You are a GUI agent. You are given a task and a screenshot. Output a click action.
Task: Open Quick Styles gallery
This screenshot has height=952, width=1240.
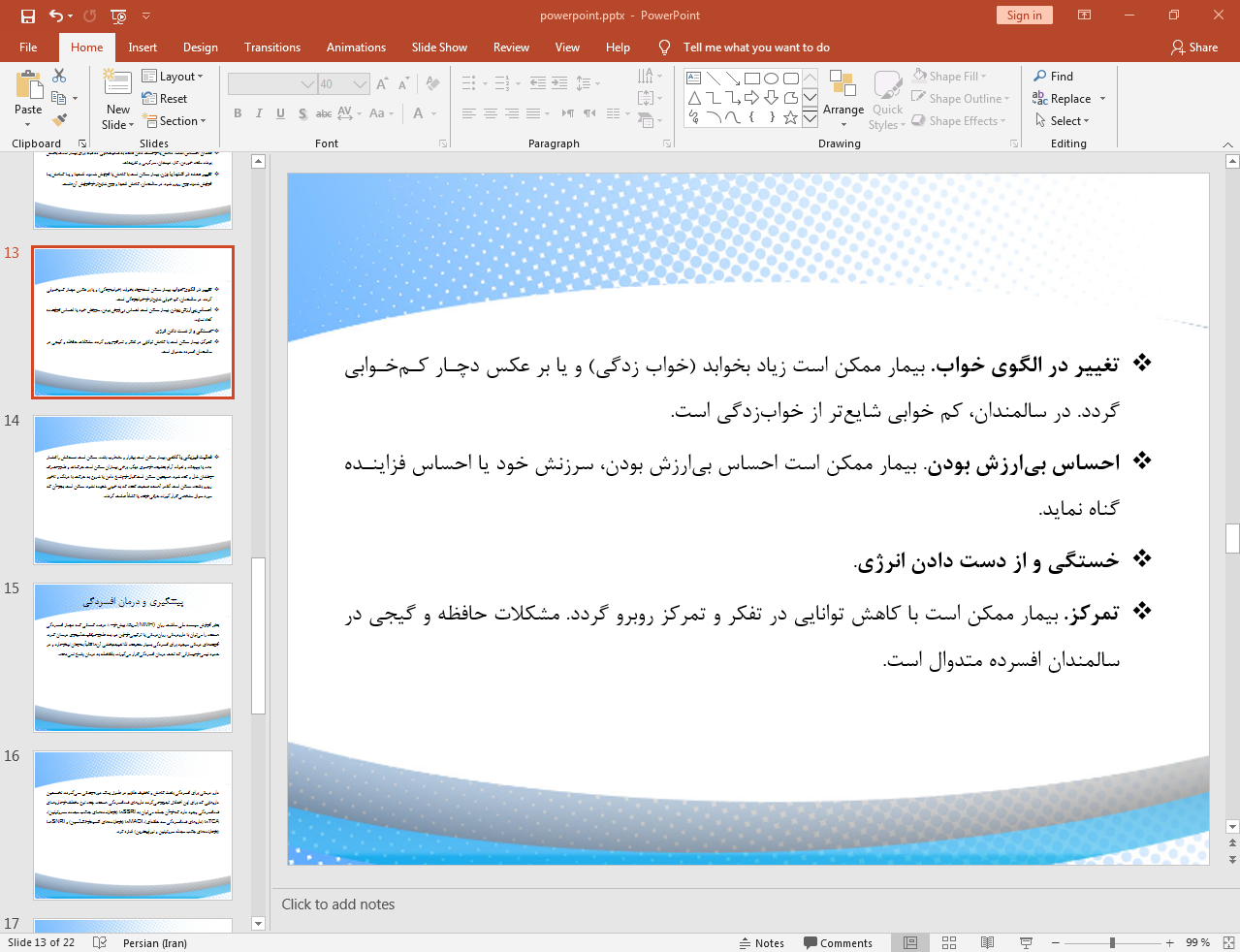tap(886, 99)
